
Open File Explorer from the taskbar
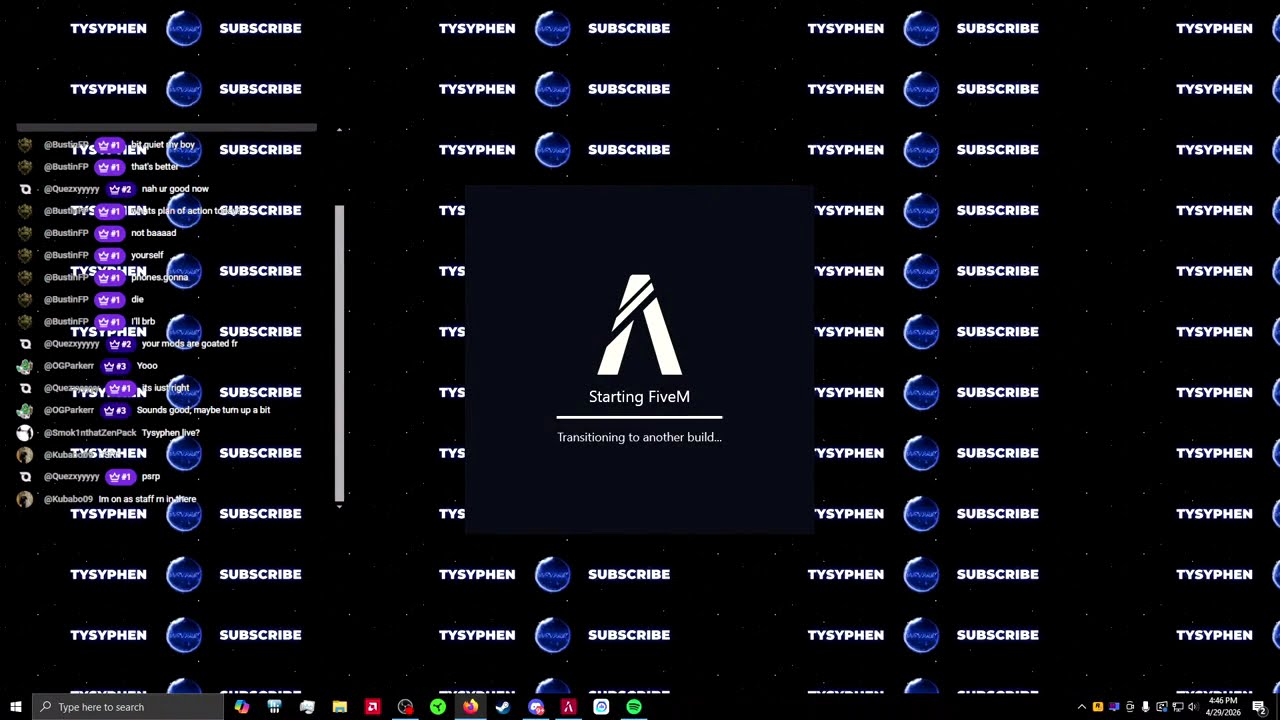click(340, 707)
